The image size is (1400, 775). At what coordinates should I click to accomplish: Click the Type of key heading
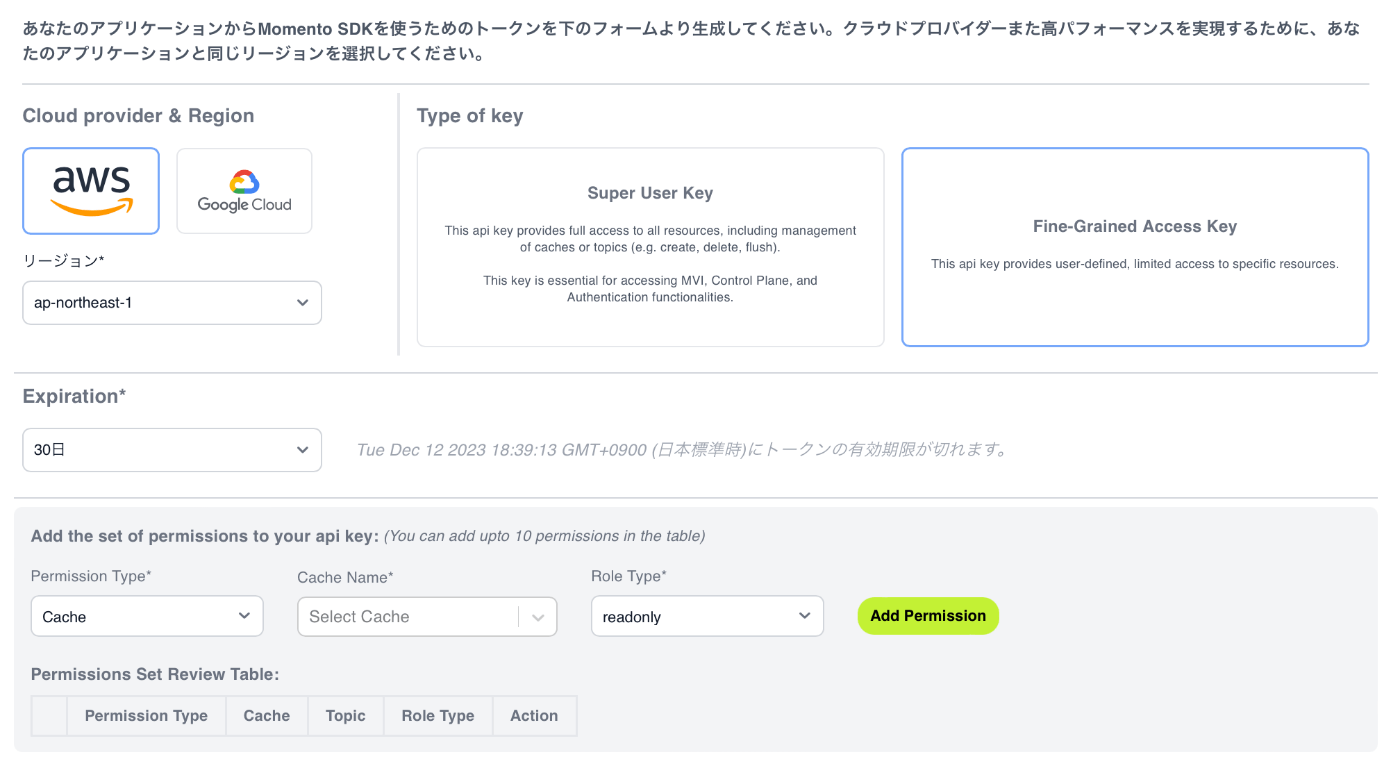[470, 116]
